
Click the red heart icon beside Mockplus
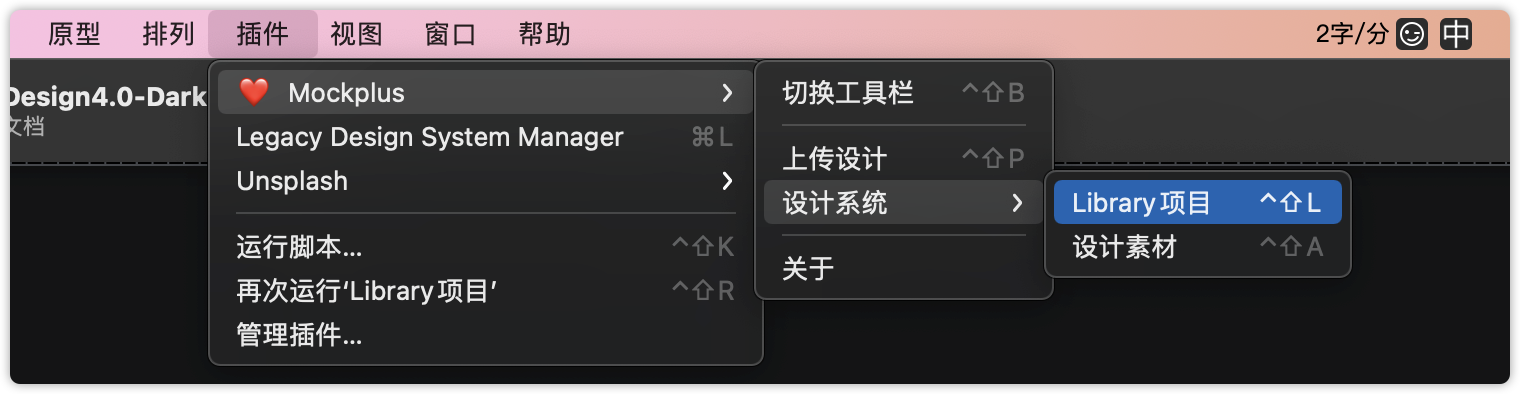(x=254, y=93)
